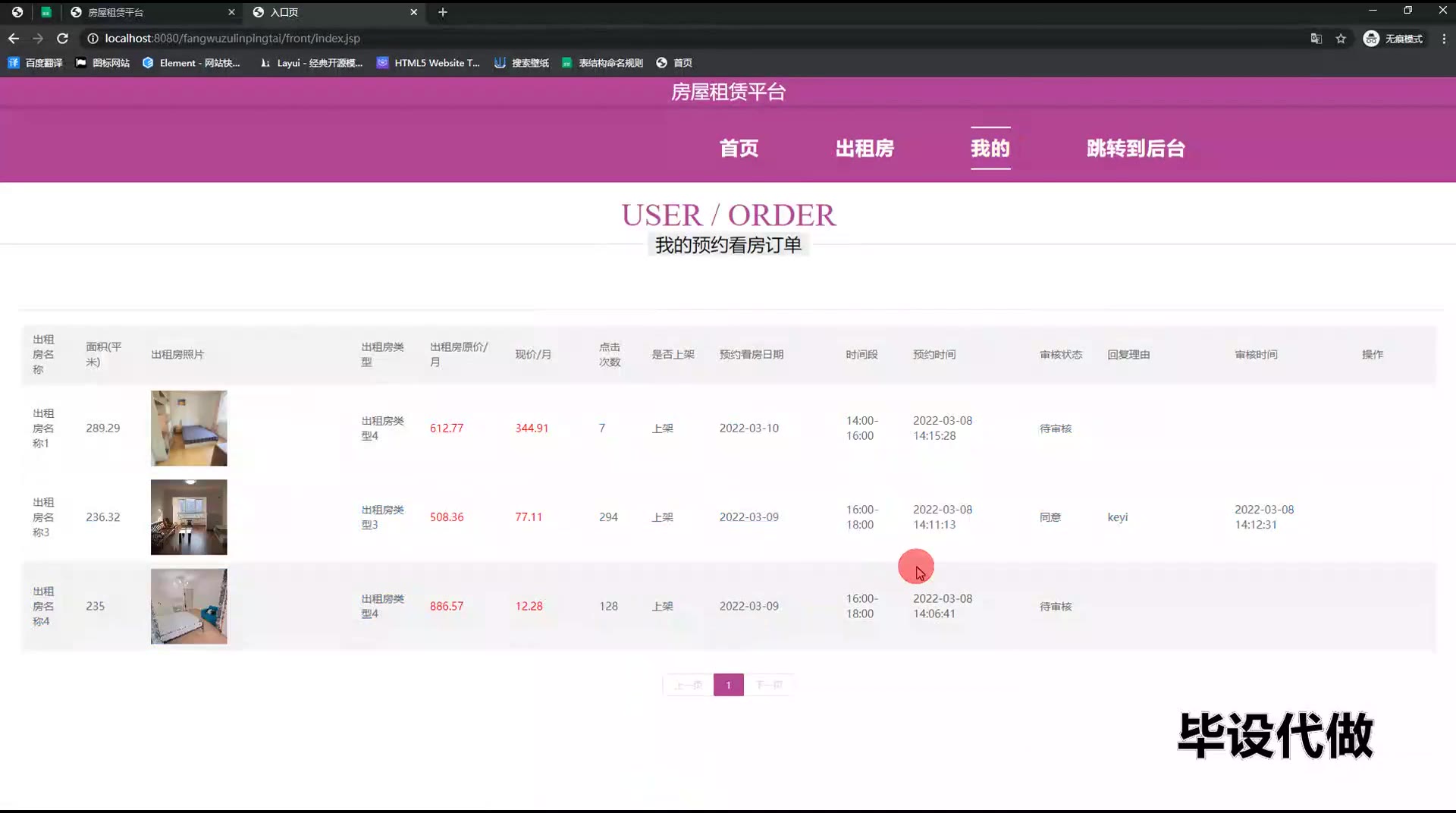Go to the 出租房 navigation item
1456x813 pixels.
(864, 149)
